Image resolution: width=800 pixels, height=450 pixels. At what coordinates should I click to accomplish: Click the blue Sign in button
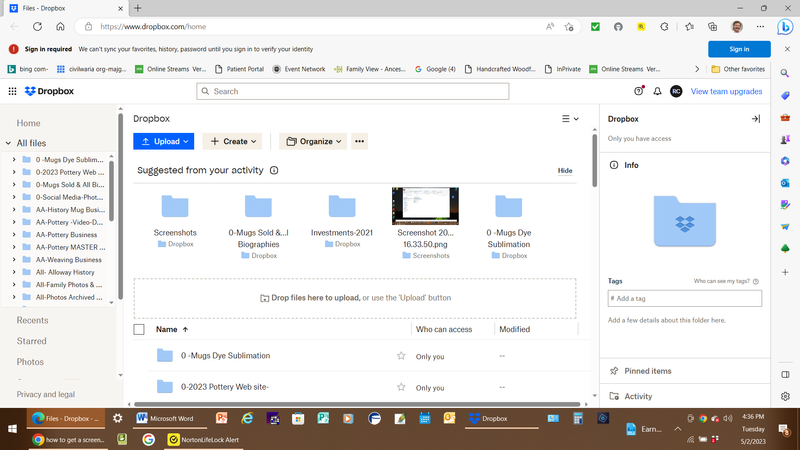[739, 49]
